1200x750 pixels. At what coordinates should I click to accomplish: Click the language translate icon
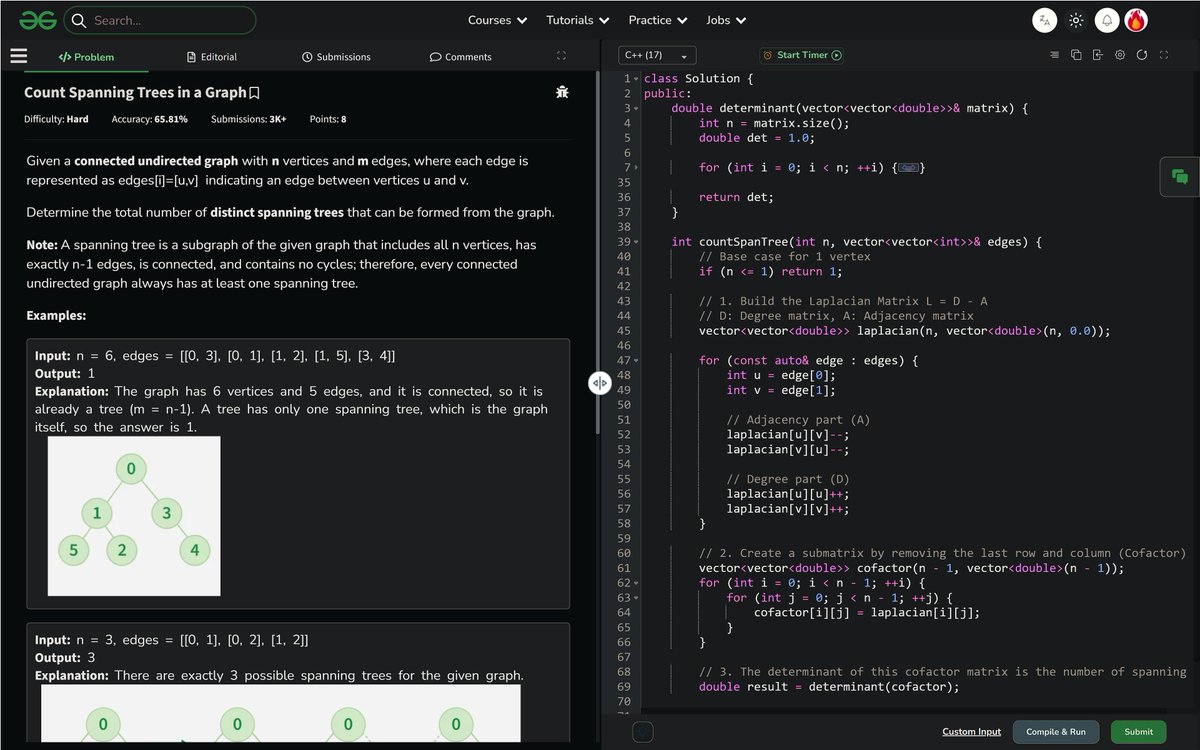click(x=1044, y=20)
